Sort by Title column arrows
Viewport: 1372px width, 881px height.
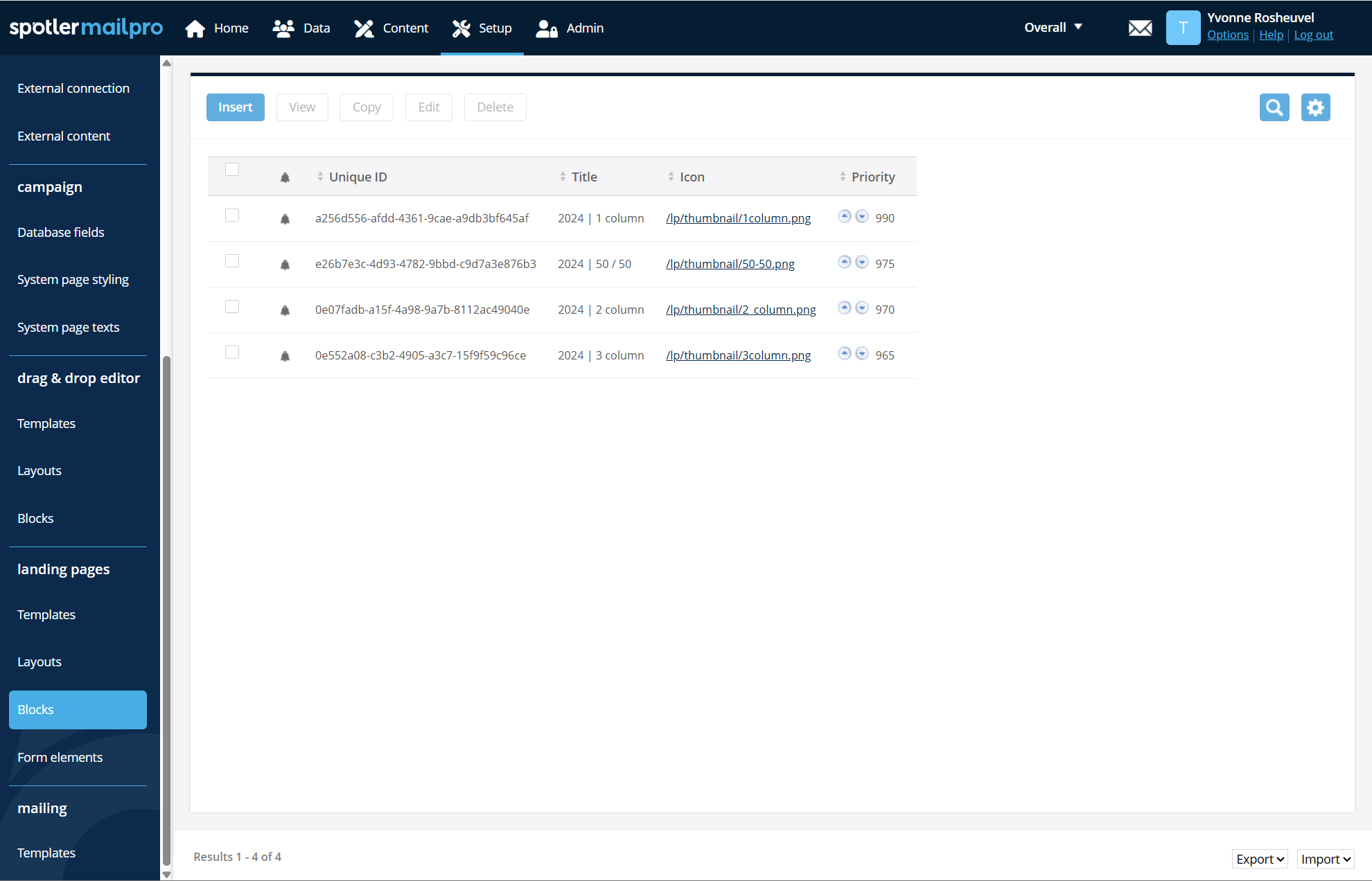[x=563, y=177]
